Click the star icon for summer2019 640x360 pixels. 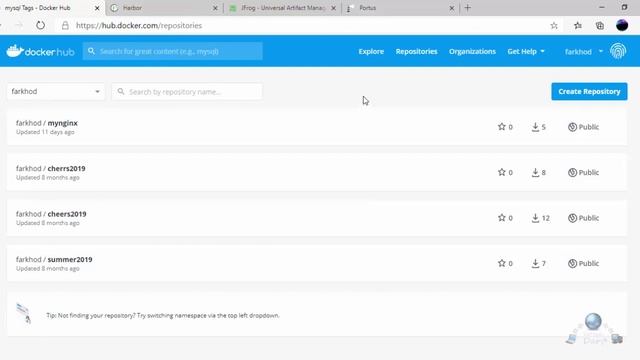pyautogui.click(x=502, y=263)
